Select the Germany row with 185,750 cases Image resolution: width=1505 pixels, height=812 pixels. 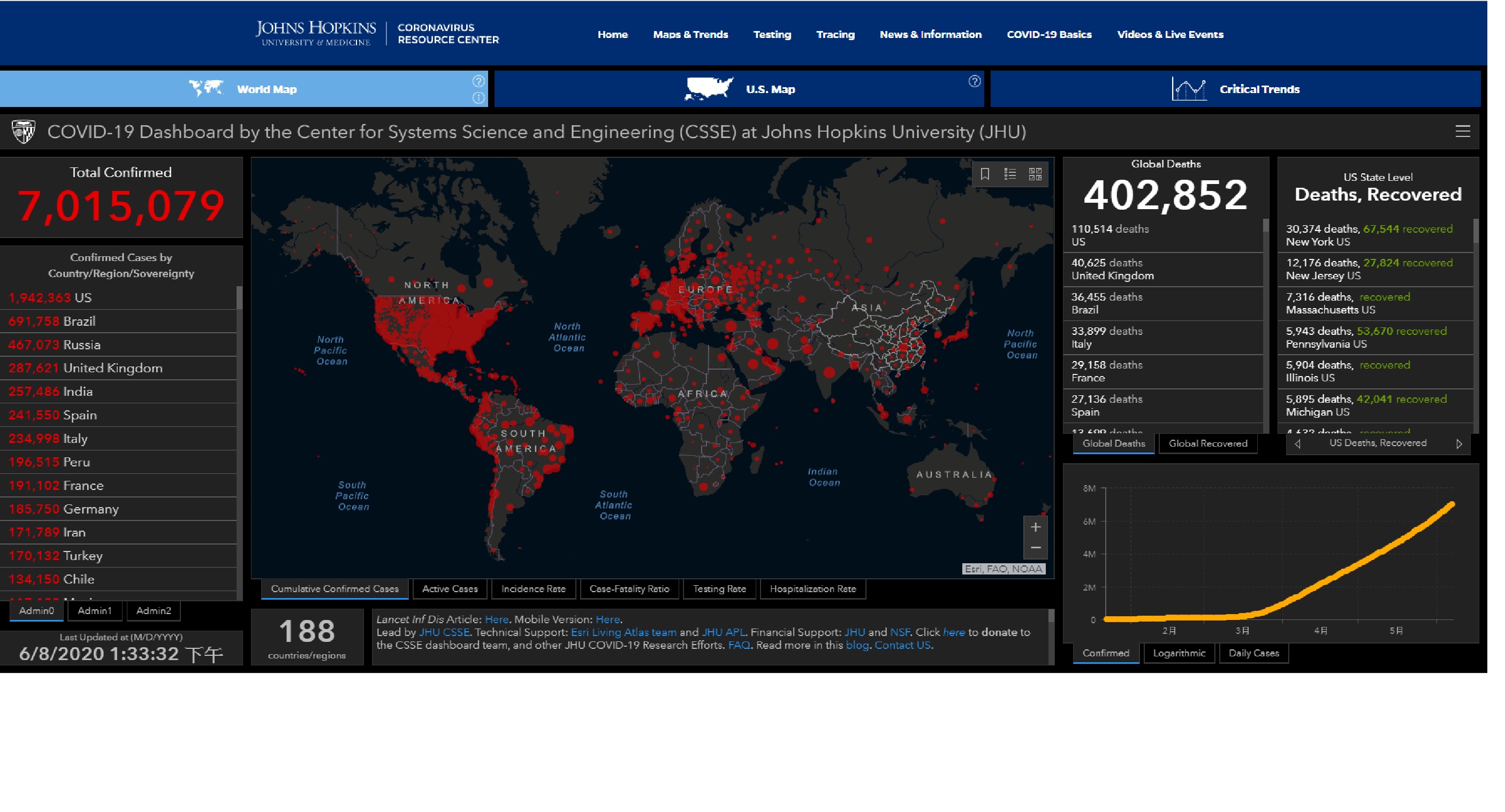(x=118, y=509)
